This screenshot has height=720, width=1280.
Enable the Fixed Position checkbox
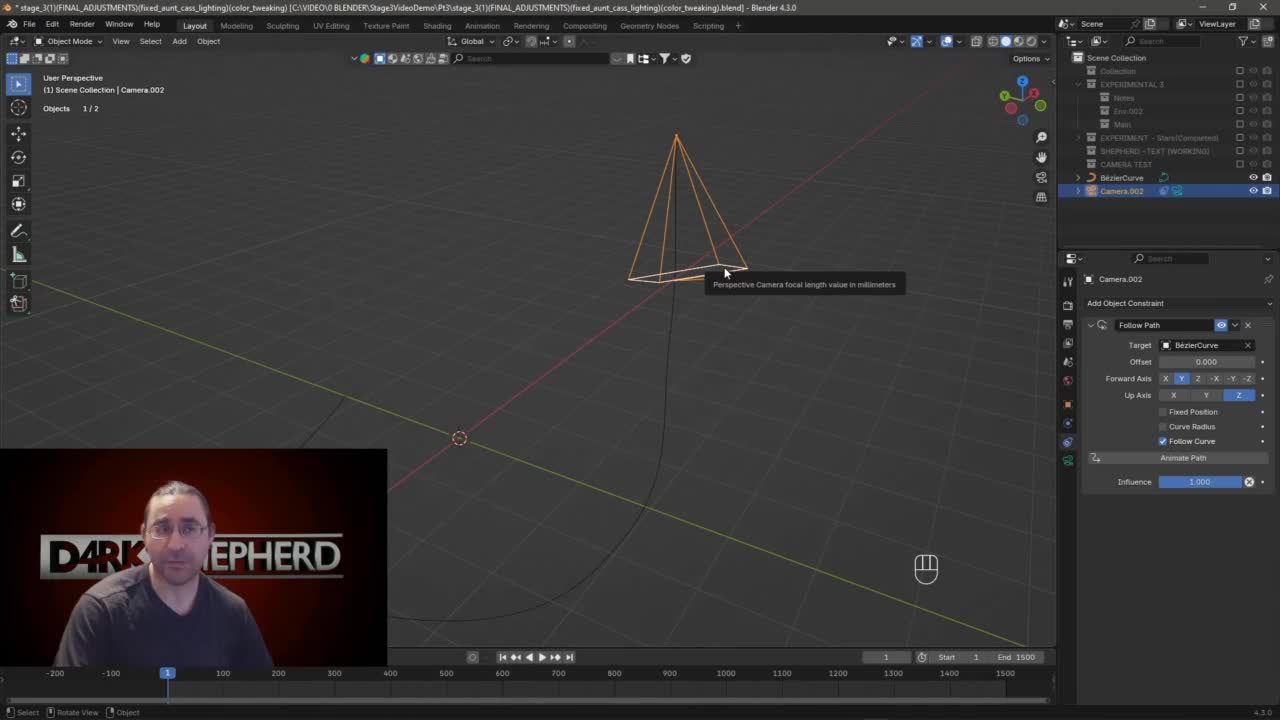(x=1163, y=412)
